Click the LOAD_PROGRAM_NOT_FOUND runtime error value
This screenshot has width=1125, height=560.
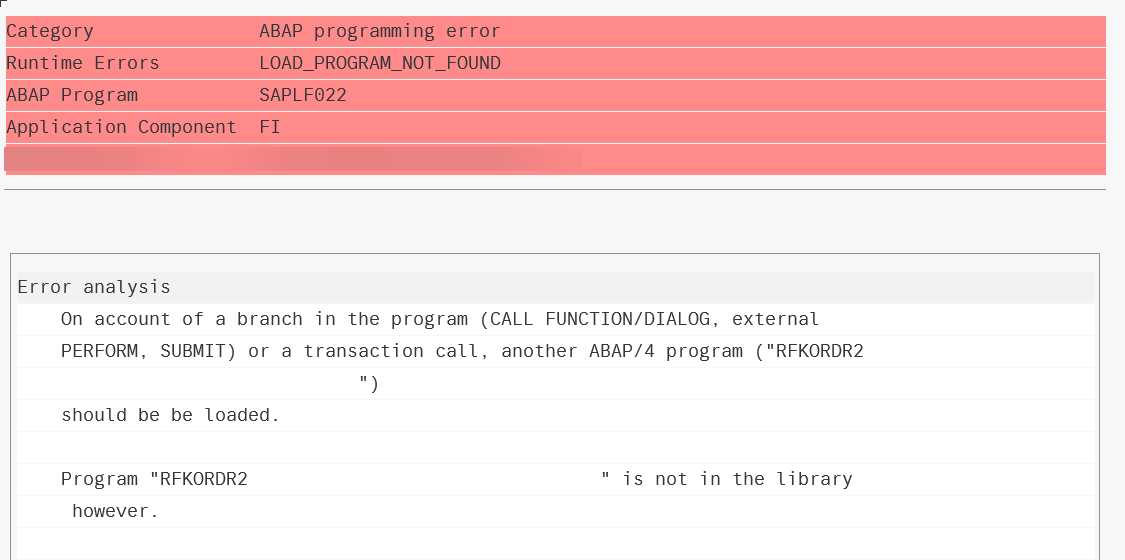380,64
